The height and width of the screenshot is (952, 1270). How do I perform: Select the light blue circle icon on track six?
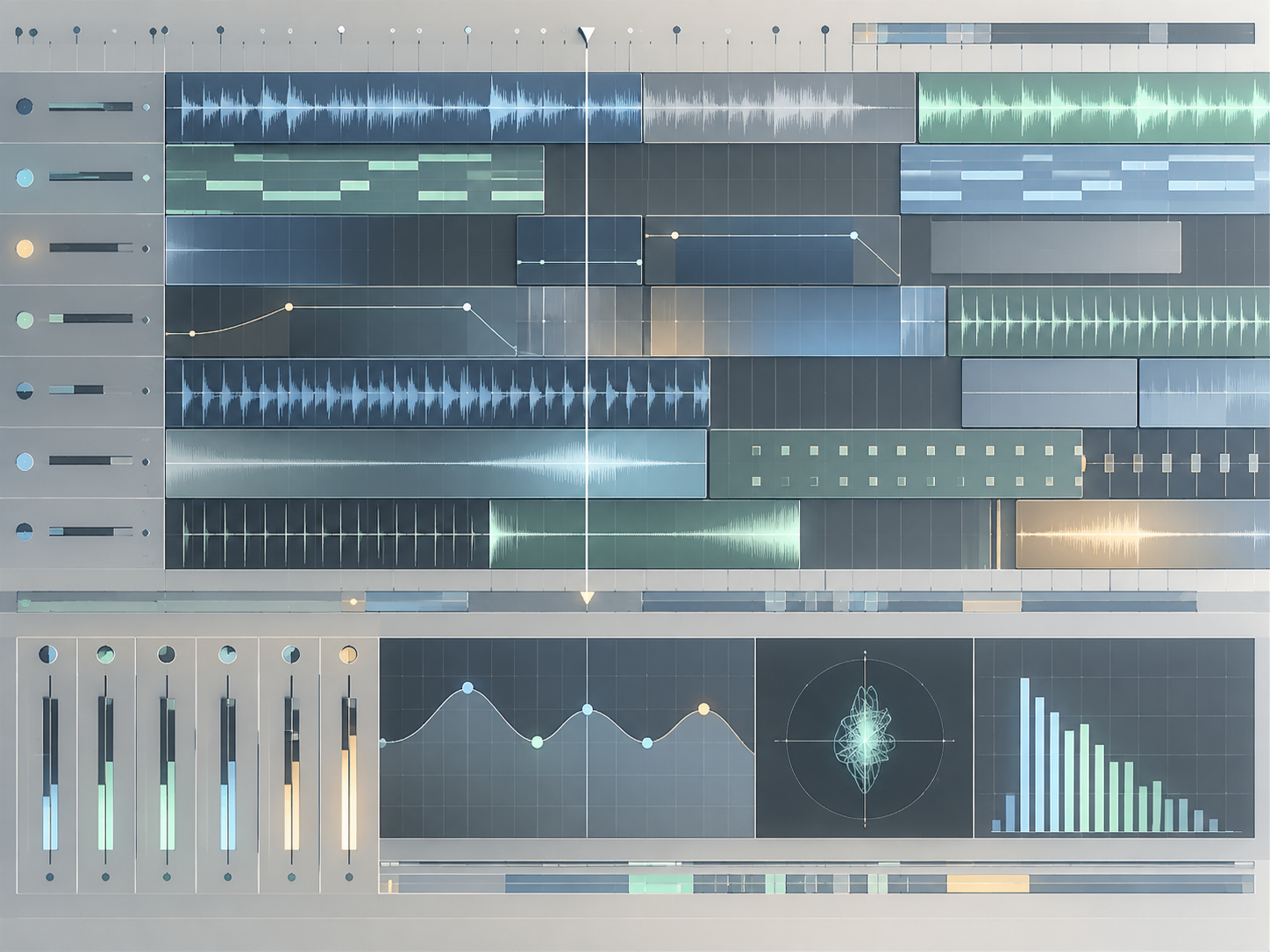click(x=25, y=461)
